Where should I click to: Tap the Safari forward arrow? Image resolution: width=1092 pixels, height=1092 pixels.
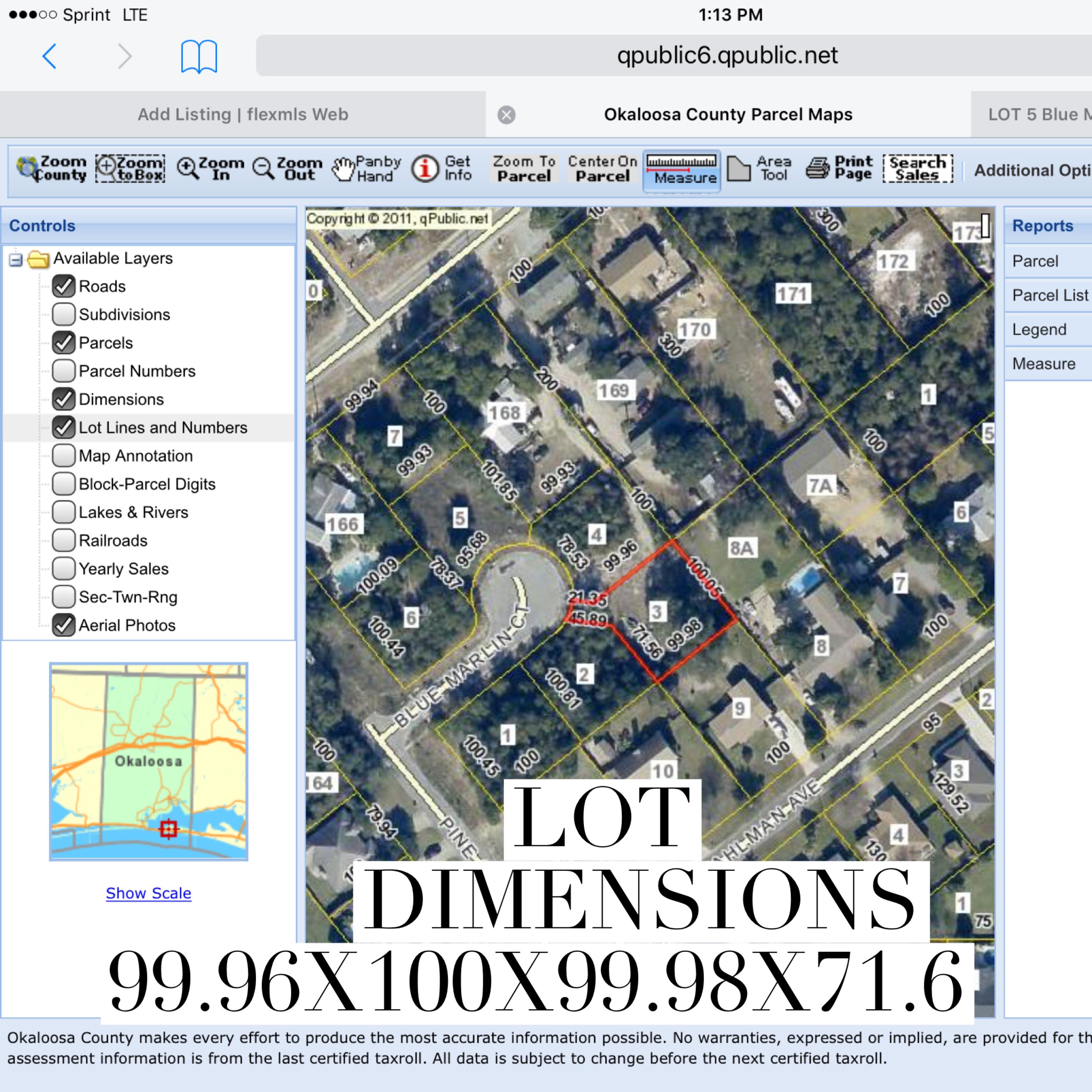124,56
